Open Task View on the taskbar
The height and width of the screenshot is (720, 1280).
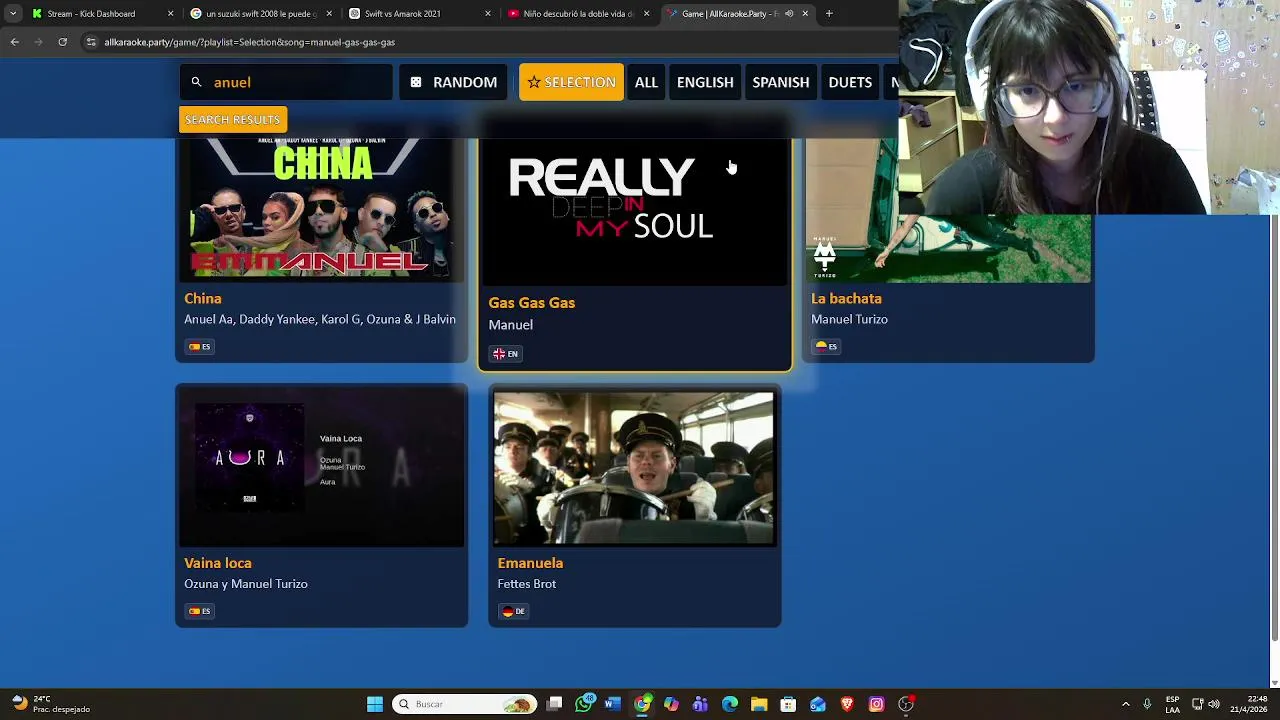pos(555,704)
